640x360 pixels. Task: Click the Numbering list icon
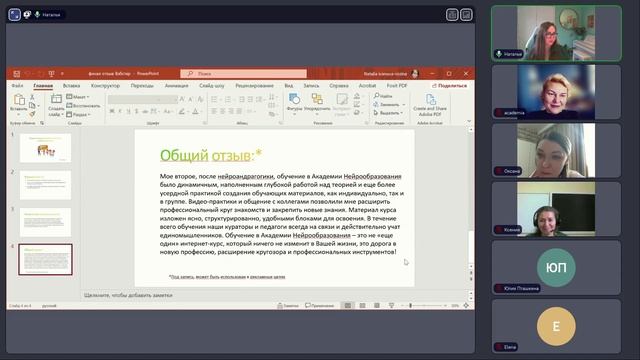228,99
